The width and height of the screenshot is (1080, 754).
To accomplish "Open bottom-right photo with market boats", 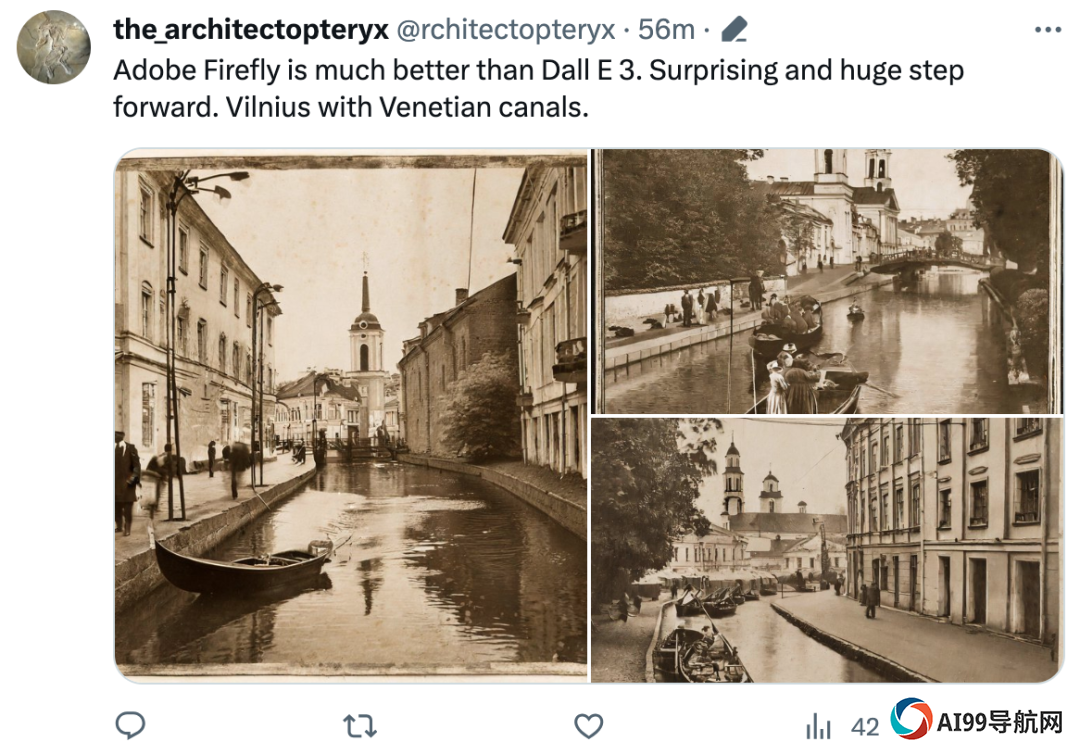I will (827, 550).
